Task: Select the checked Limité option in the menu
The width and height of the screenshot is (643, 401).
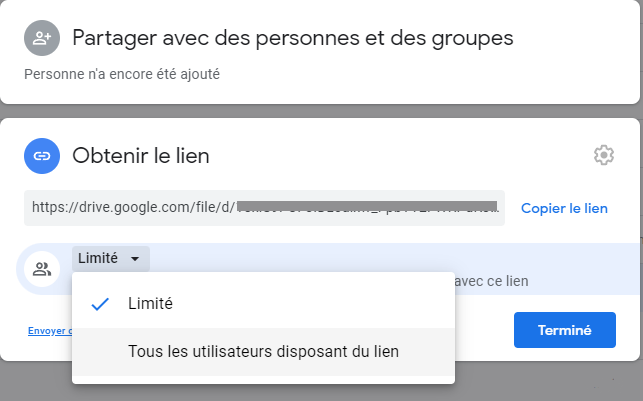Action: tap(263, 304)
